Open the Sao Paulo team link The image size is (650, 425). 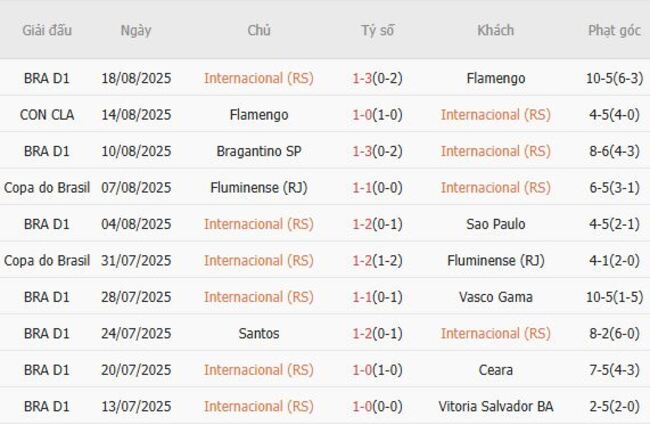pos(495,224)
